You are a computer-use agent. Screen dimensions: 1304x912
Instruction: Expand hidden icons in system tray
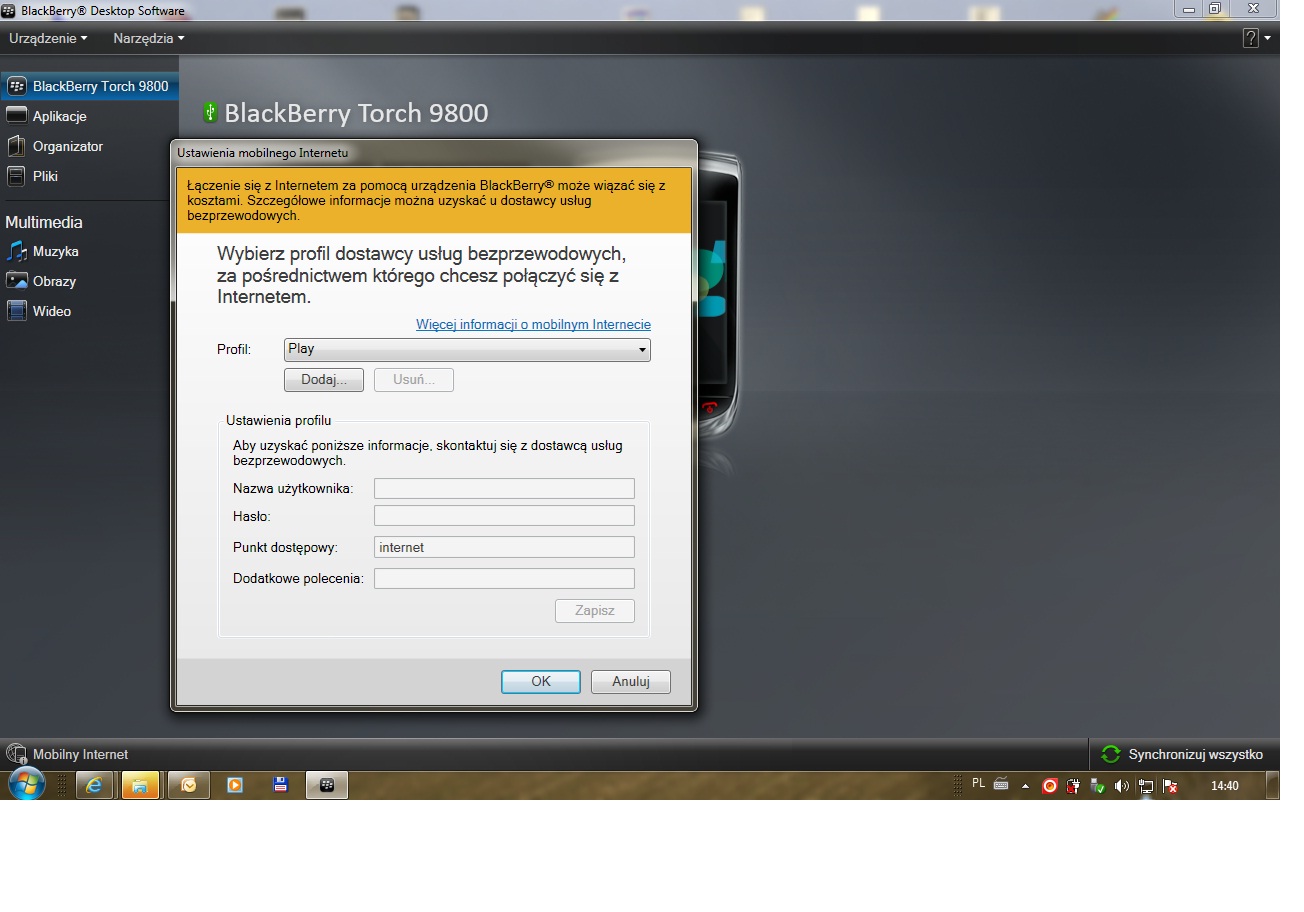[x=1026, y=786]
